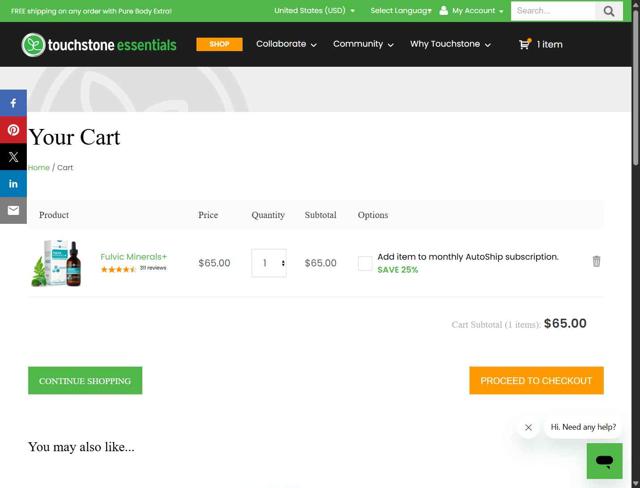Click the 'Hi. Need any help?' message
The height and width of the screenshot is (488, 640).
(583, 427)
